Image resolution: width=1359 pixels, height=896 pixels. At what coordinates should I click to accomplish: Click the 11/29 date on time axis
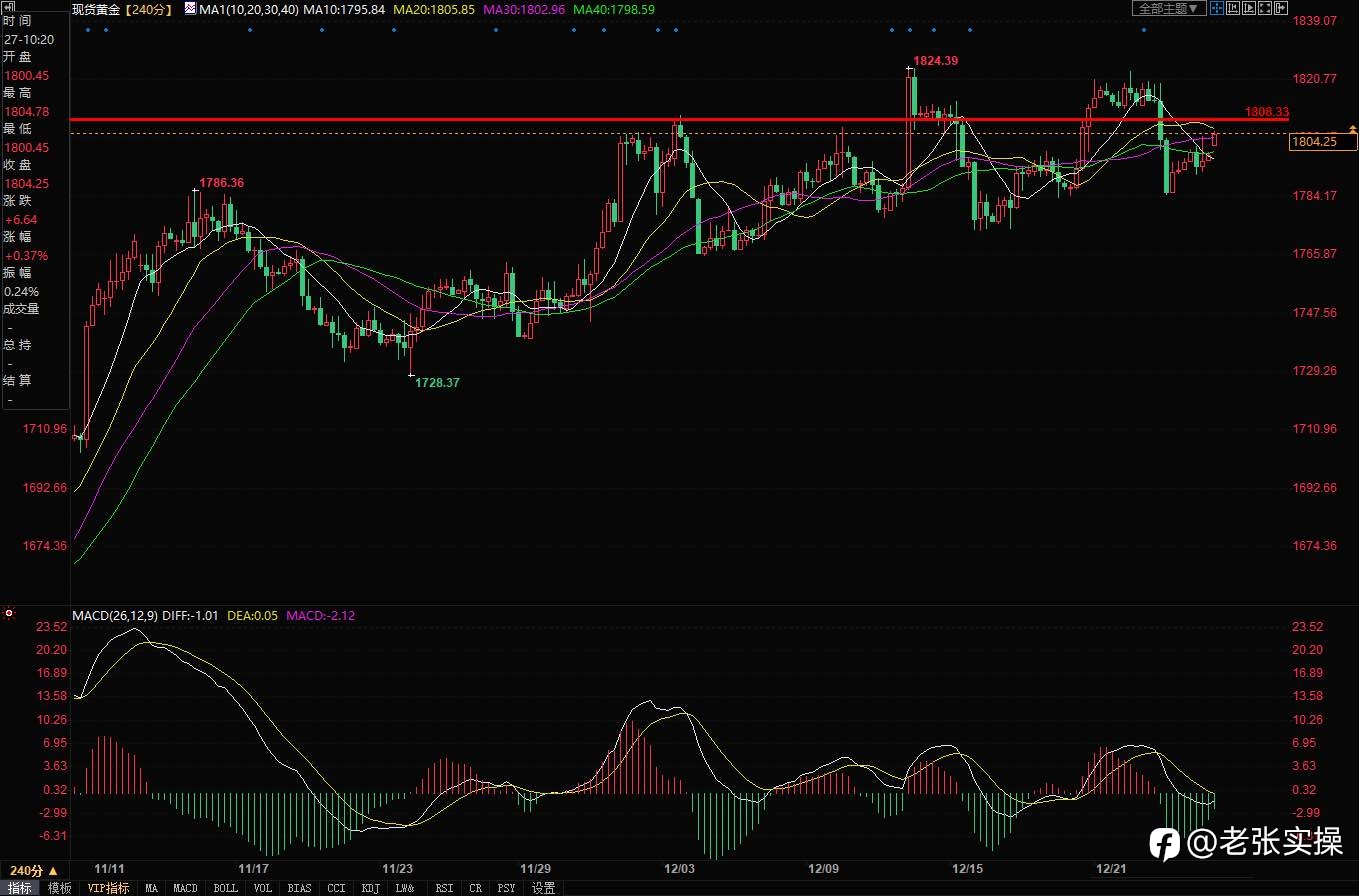click(536, 868)
